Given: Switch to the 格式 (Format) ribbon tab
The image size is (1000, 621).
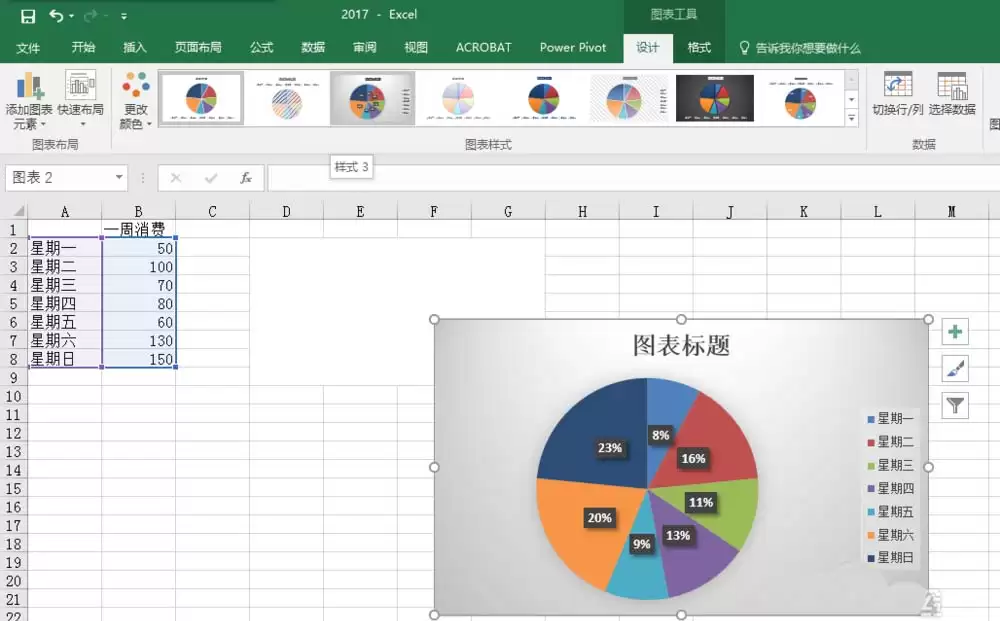Looking at the screenshot, I should (698, 47).
